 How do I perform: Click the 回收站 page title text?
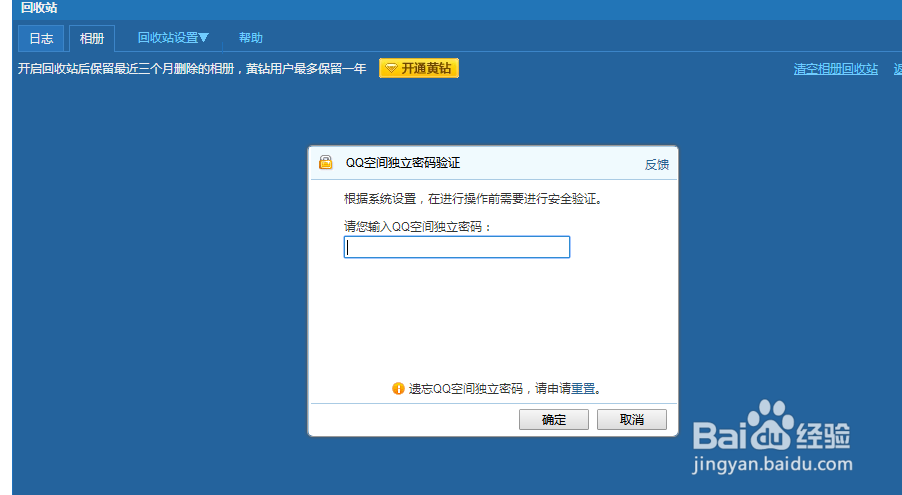[39, 8]
